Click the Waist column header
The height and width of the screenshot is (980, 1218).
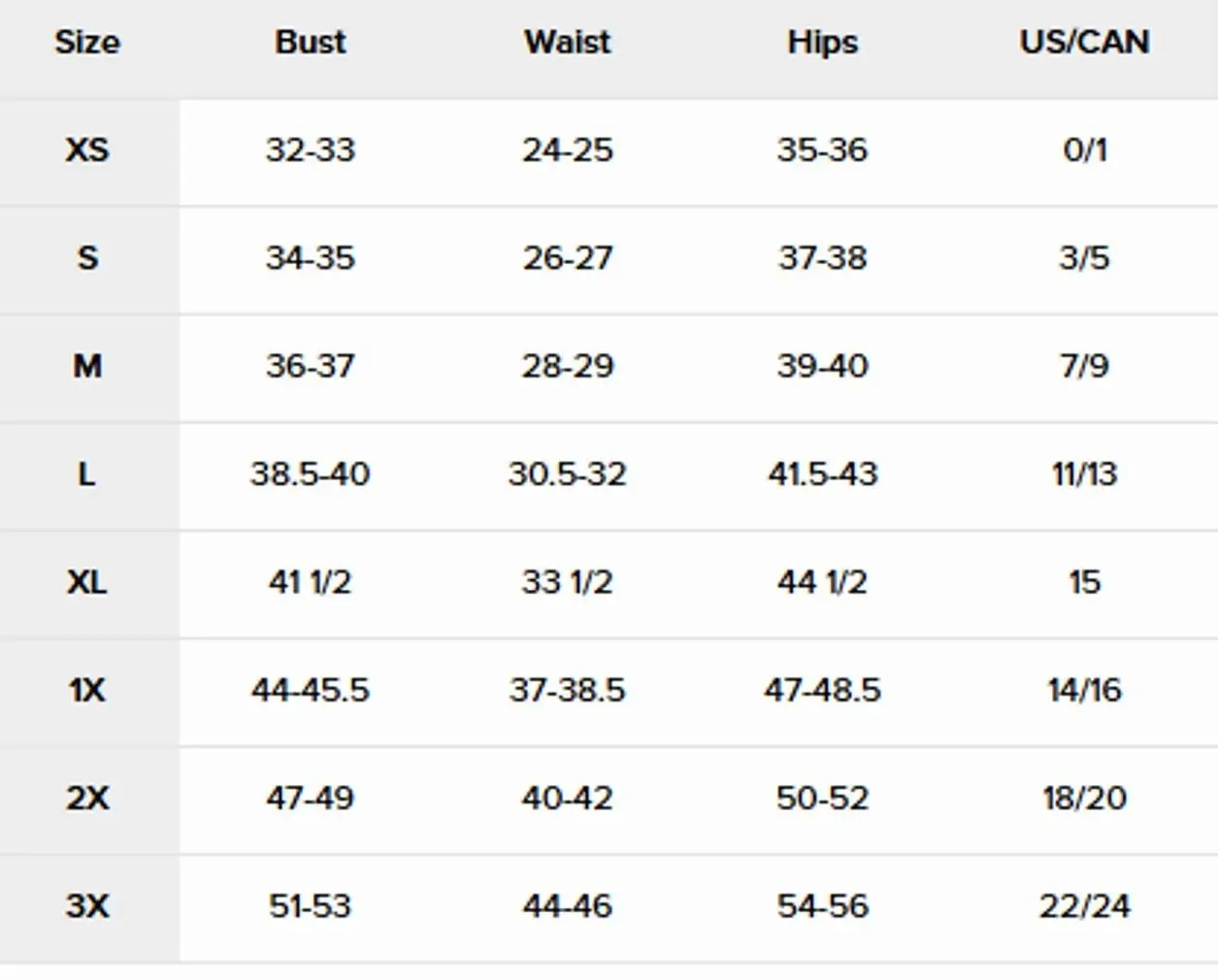pyautogui.click(x=568, y=43)
